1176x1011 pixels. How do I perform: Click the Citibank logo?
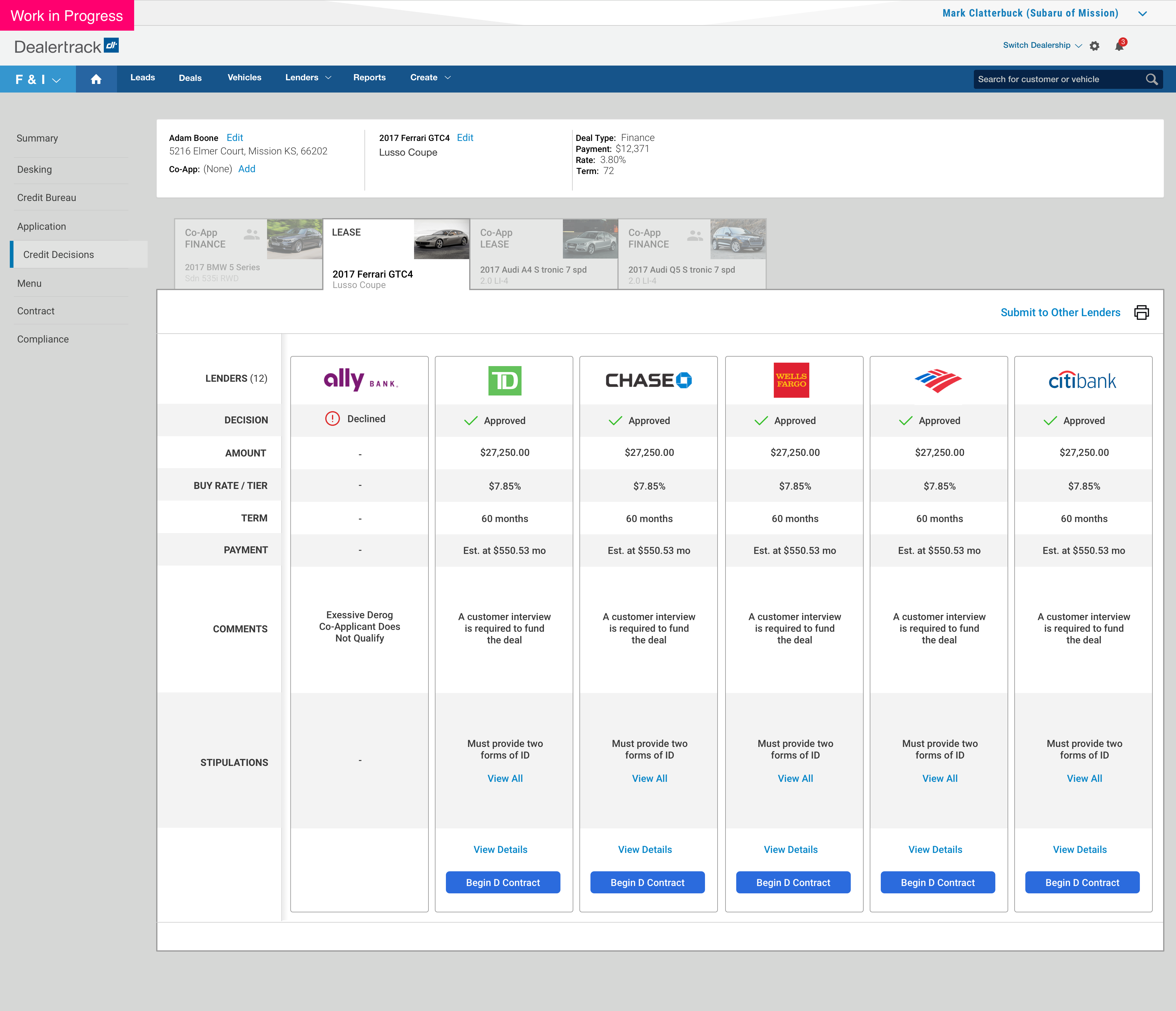[x=1082, y=380]
